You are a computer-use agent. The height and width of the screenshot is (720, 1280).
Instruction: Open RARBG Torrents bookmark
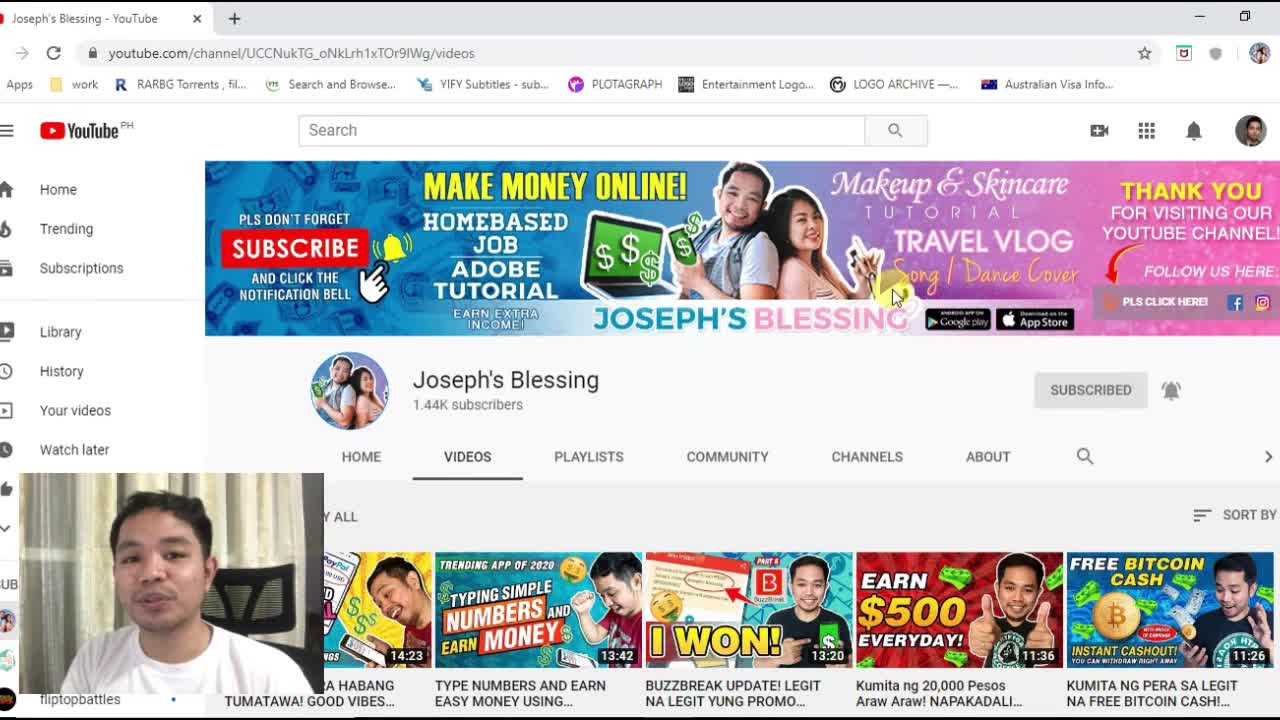click(180, 84)
